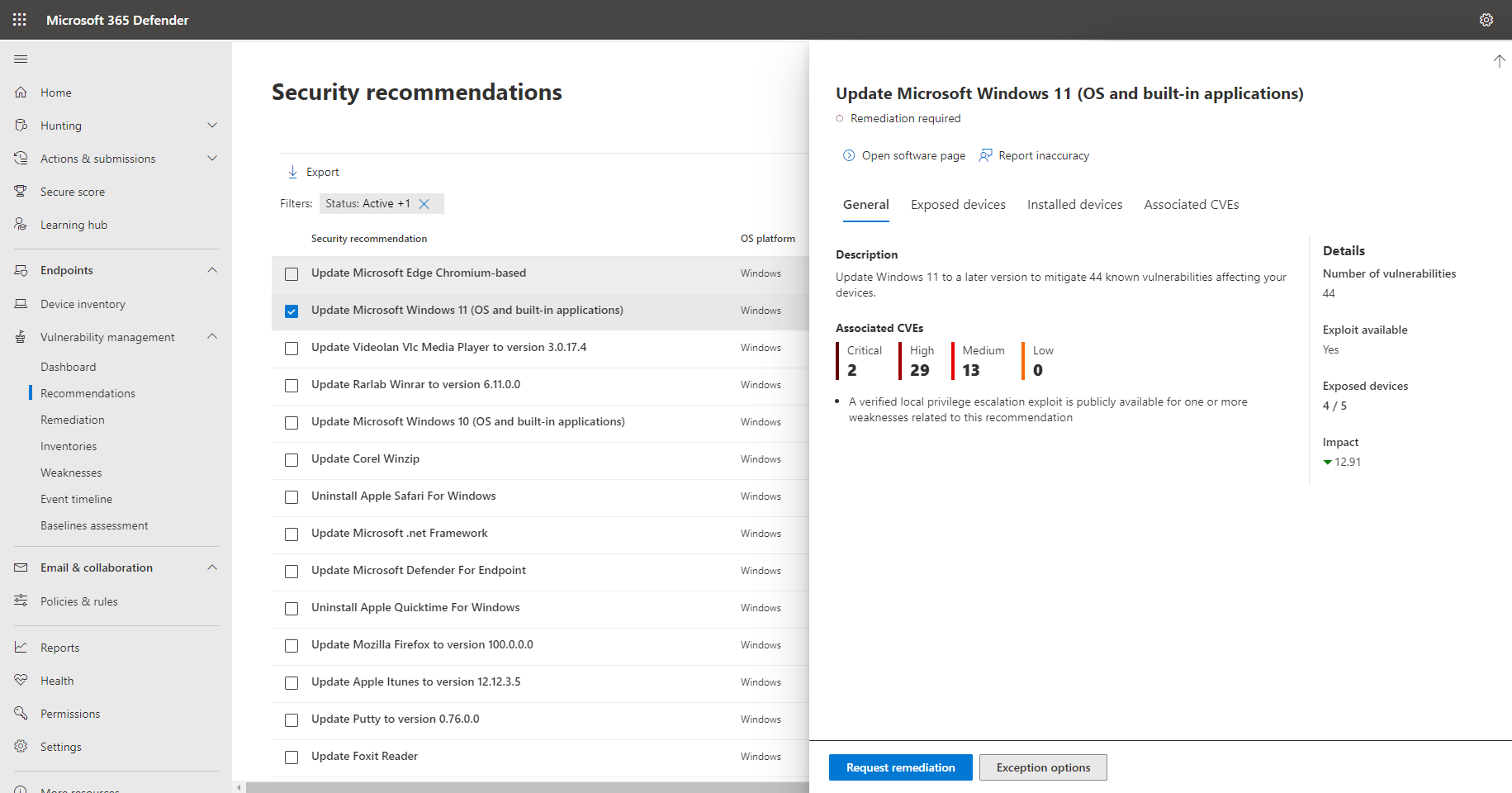The width and height of the screenshot is (1512, 793).
Task: Click the Health heart icon
Action: [21, 681]
